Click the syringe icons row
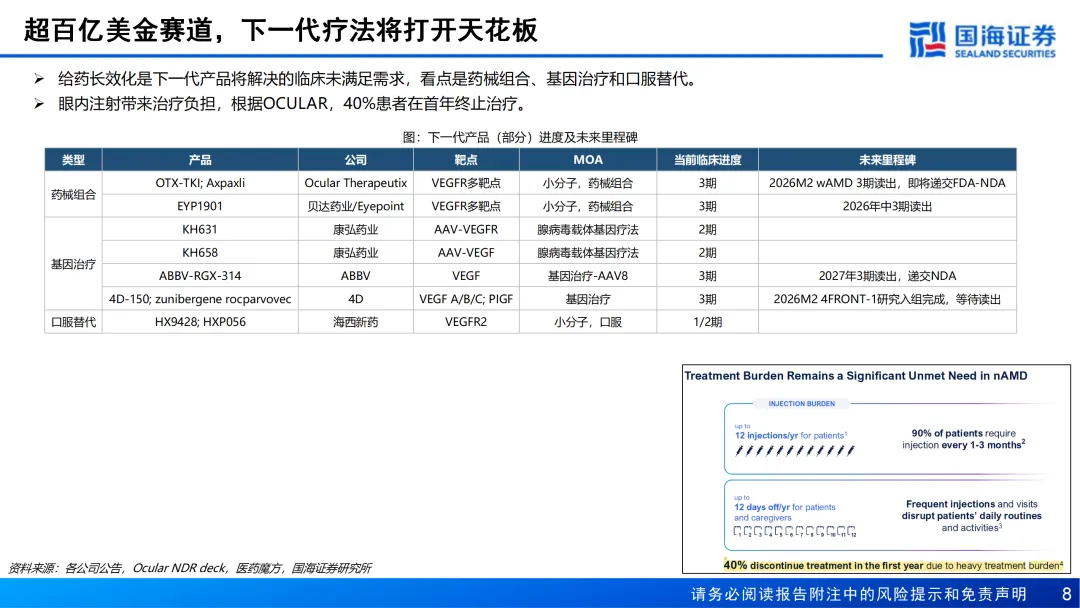This screenshot has height=608, width=1080. [x=795, y=451]
